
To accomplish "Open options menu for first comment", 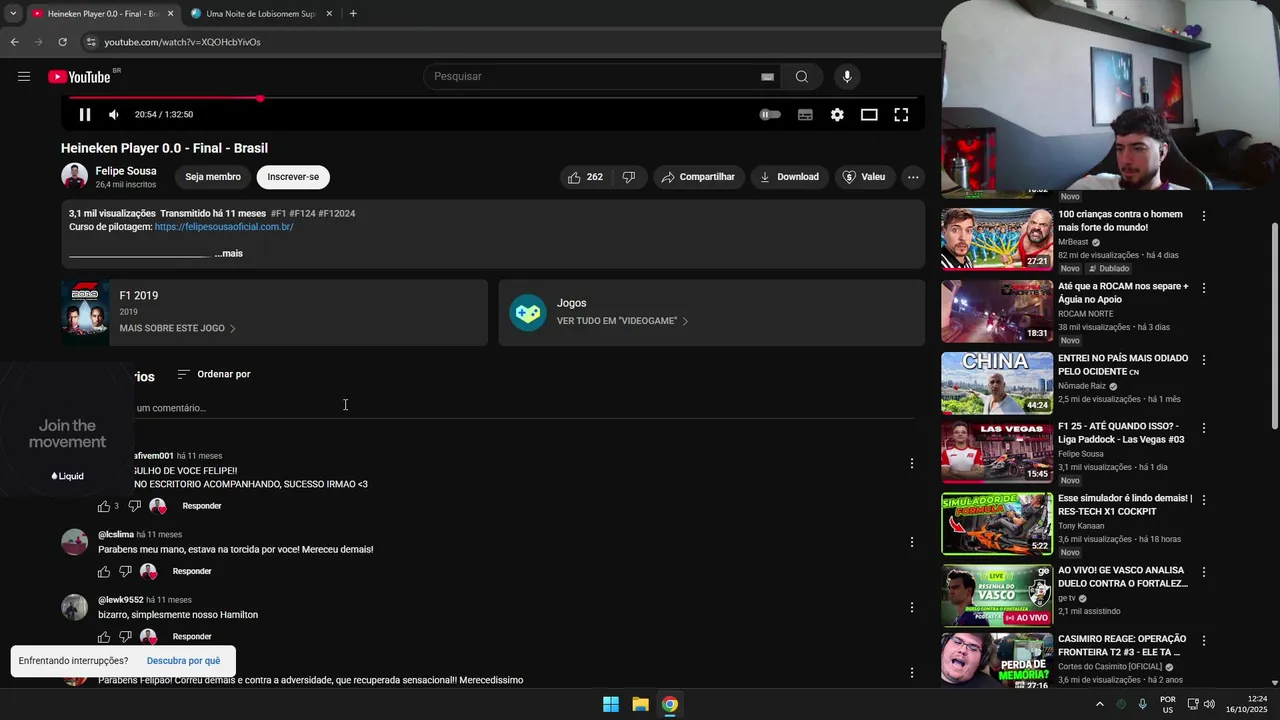I will [x=911, y=463].
